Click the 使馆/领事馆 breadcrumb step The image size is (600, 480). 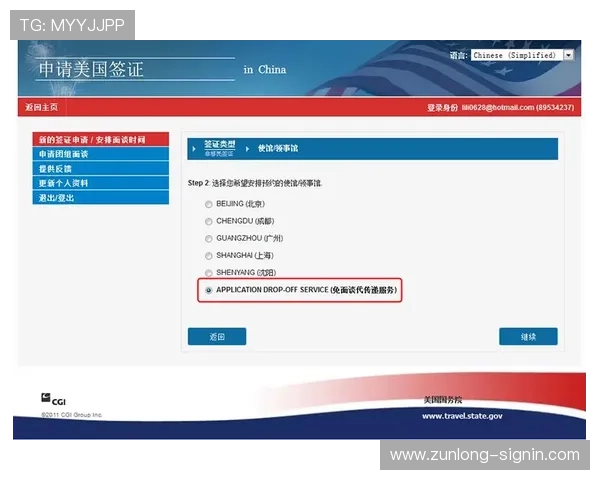[278, 148]
